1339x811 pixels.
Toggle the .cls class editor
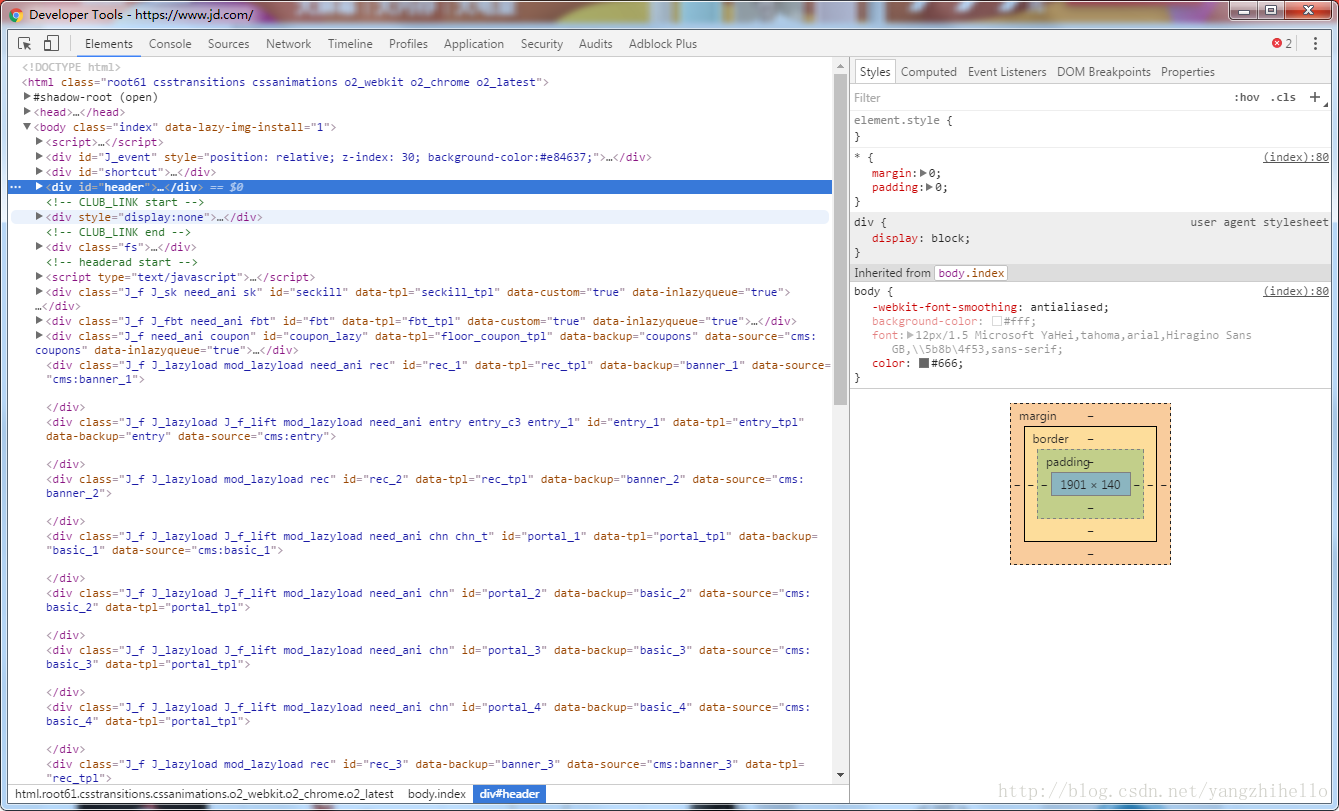[x=1283, y=98]
